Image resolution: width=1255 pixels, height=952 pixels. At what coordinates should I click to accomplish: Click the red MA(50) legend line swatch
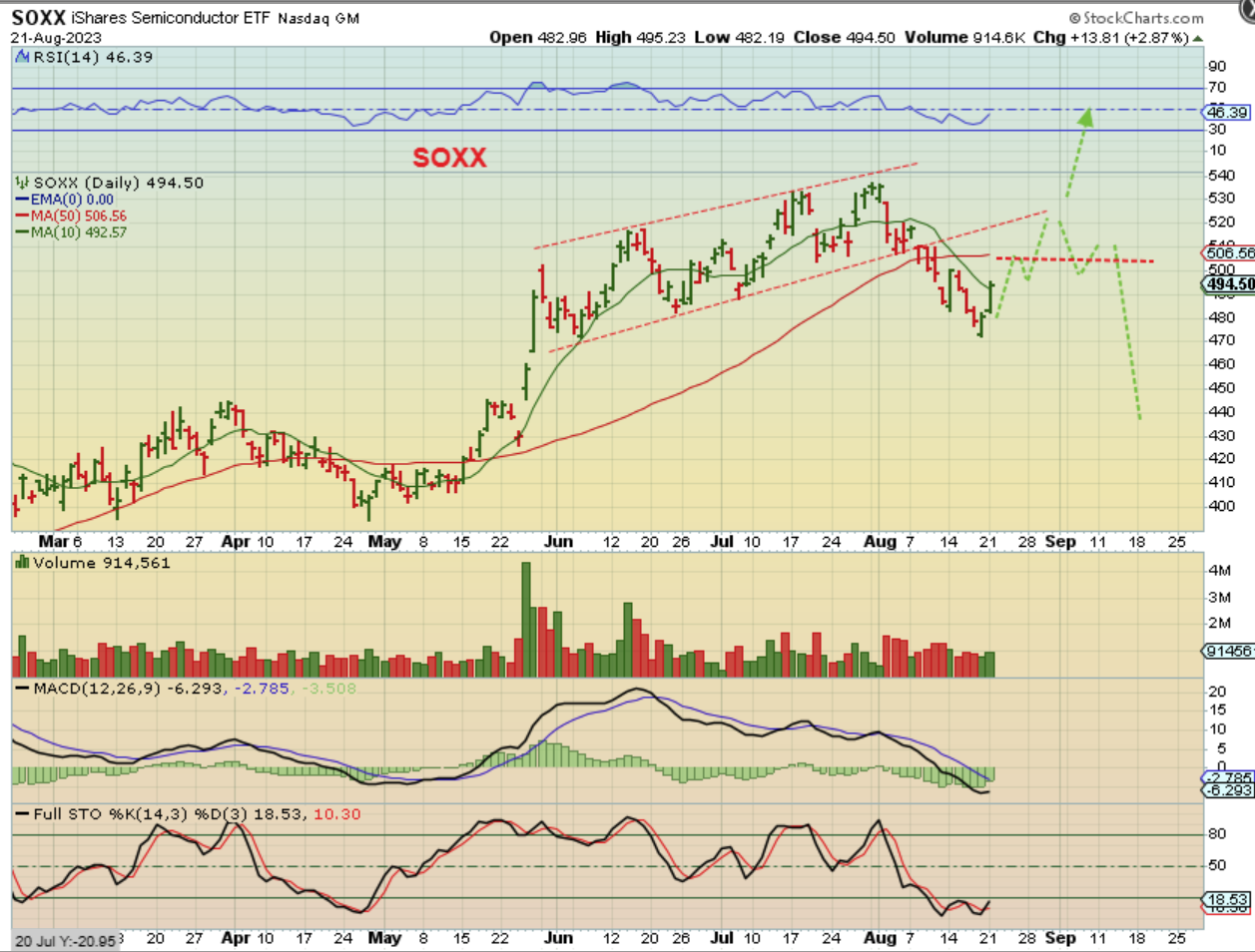[x=23, y=216]
